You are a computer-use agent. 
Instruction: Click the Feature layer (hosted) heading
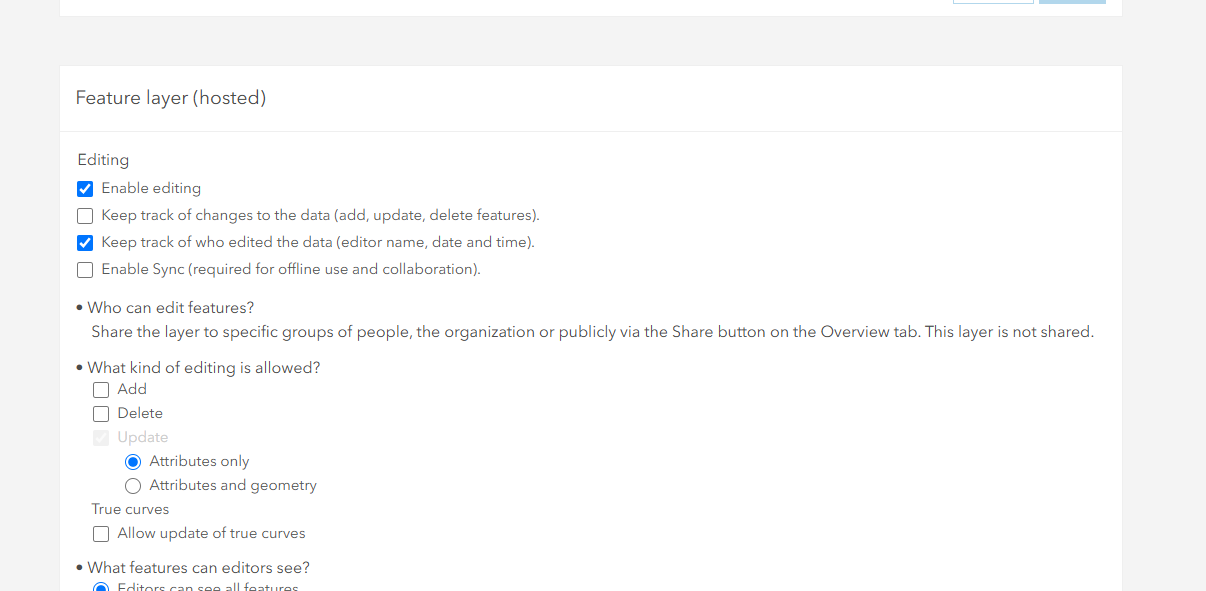pyautogui.click(x=170, y=98)
